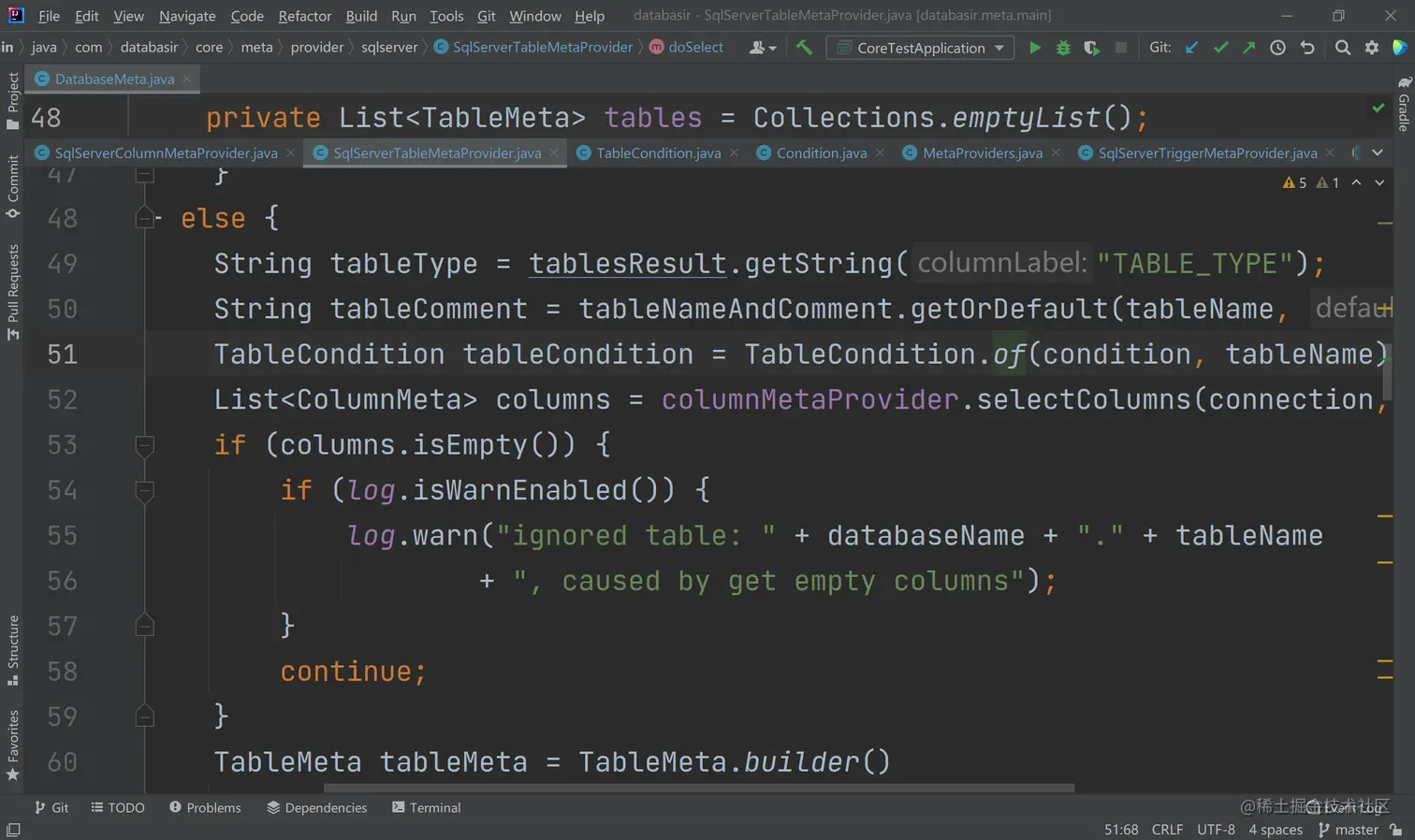This screenshot has width=1415, height=840.
Task: Run with coverage icon in toolbar
Action: pos(1091,48)
